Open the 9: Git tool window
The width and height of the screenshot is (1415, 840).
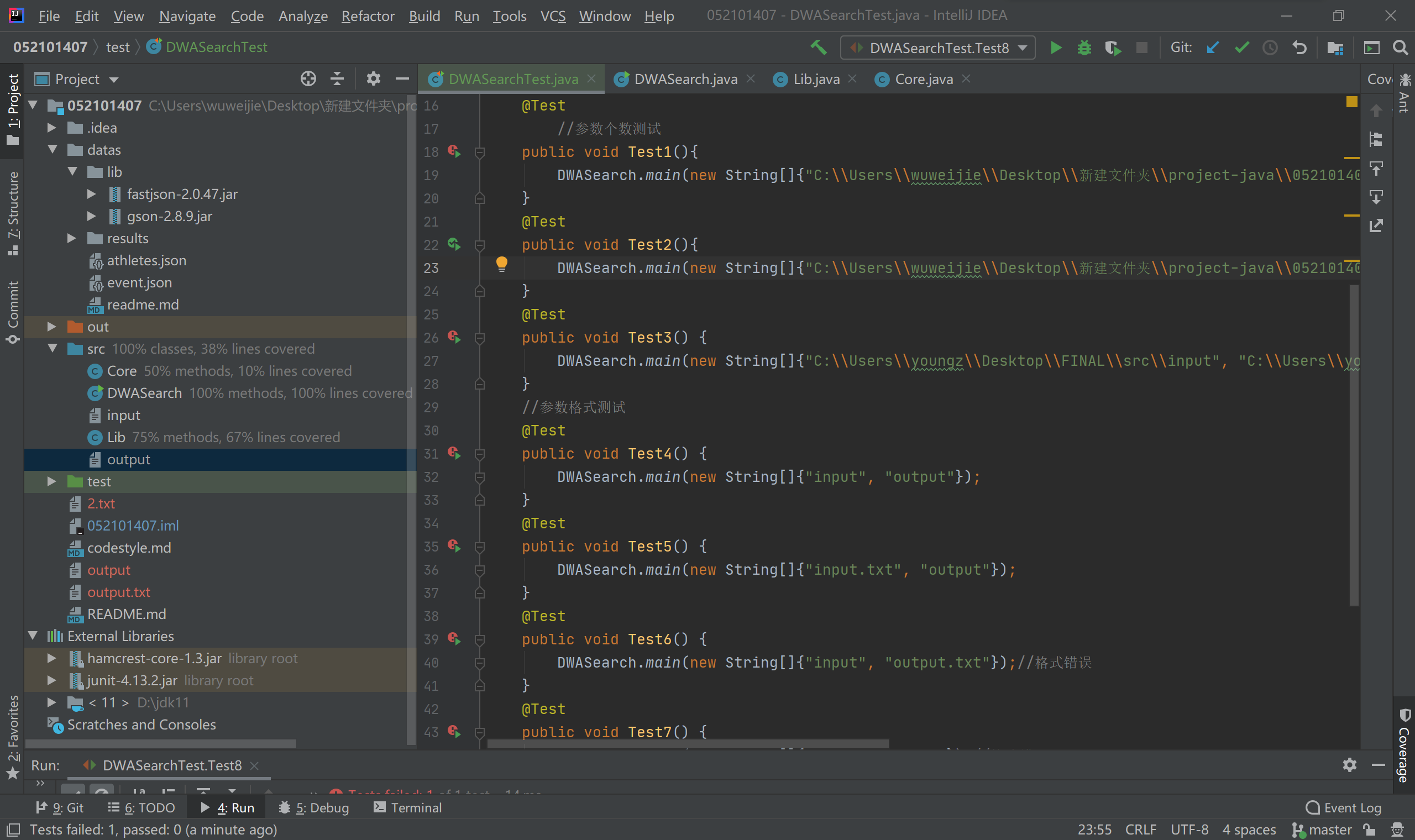point(60,808)
